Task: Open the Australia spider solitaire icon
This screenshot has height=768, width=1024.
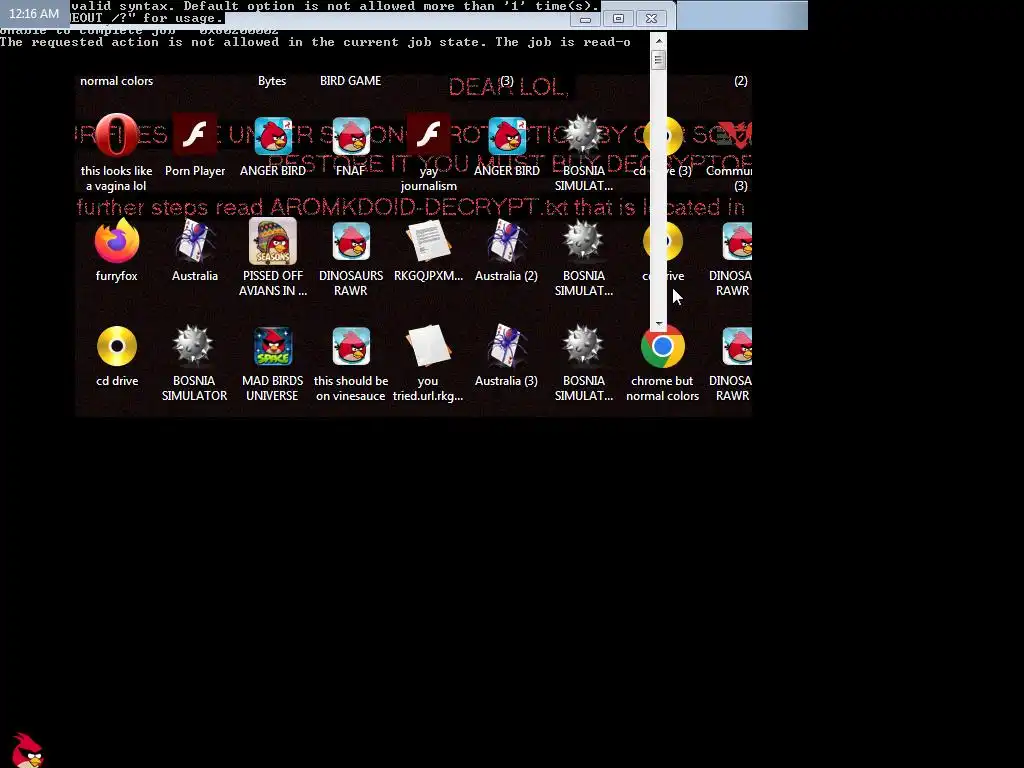Action: [195, 241]
